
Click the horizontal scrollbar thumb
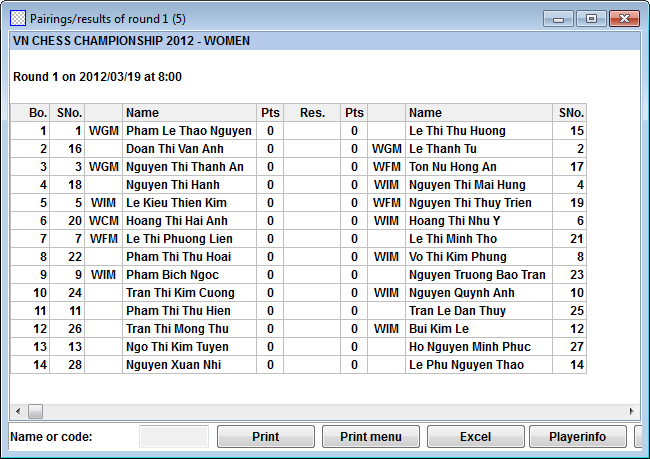[x=35, y=411]
